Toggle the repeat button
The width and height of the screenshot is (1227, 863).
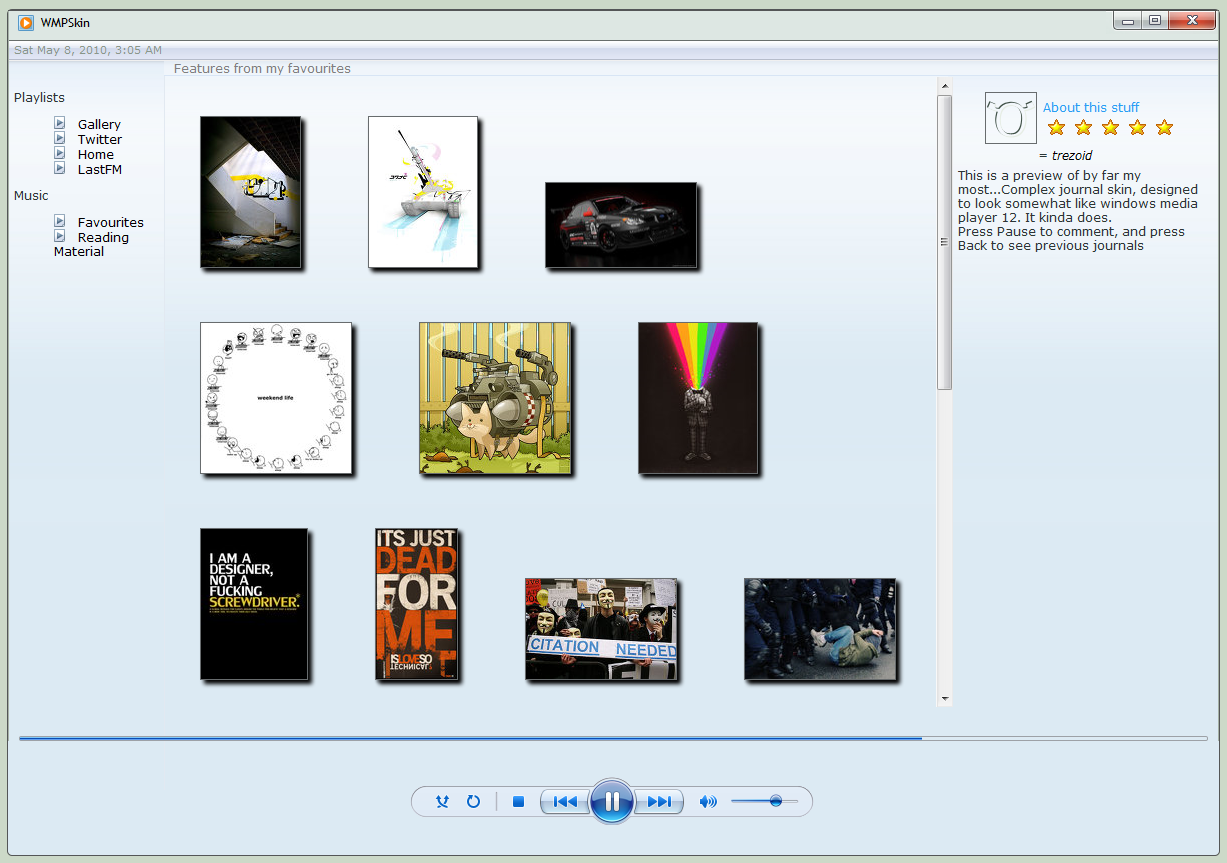coord(474,801)
